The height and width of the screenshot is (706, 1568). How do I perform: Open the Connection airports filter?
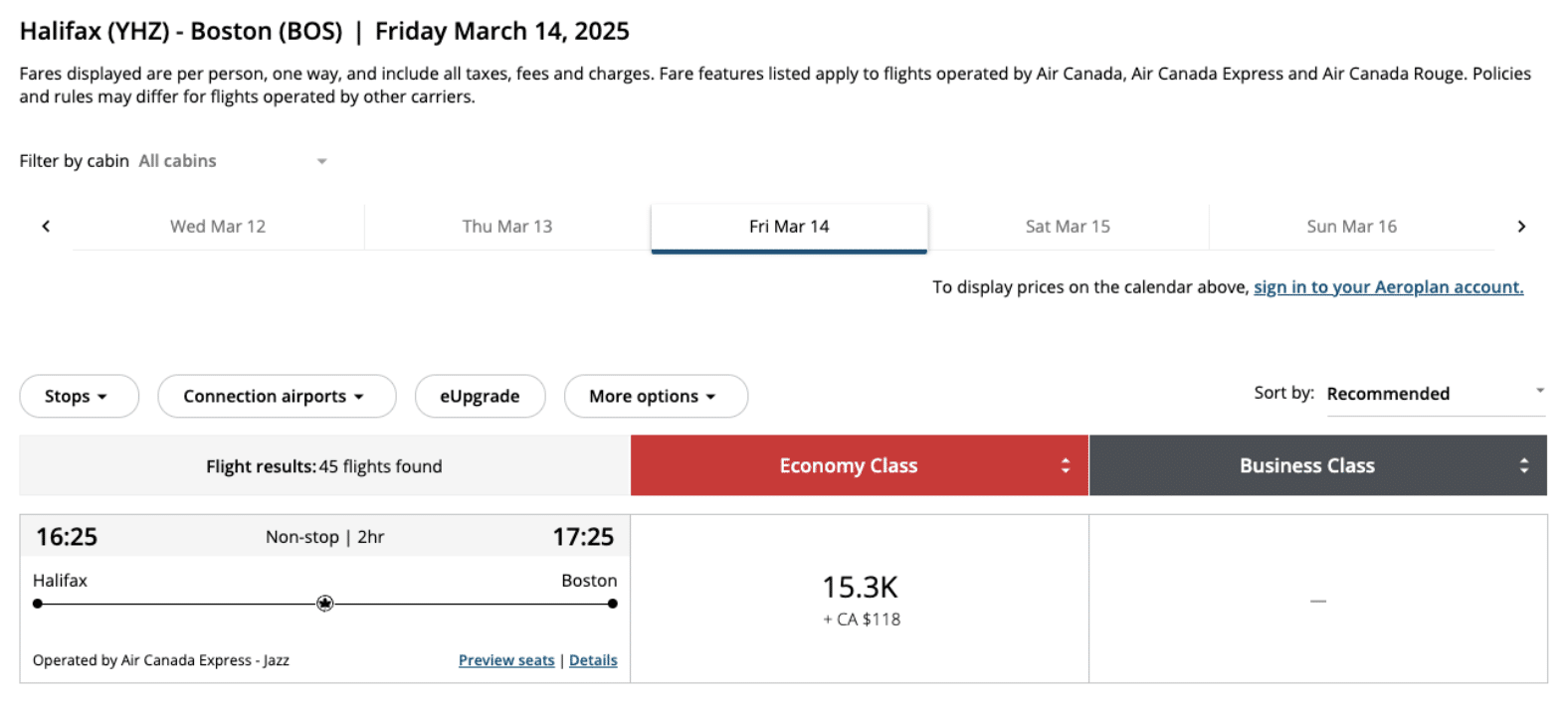click(277, 396)
